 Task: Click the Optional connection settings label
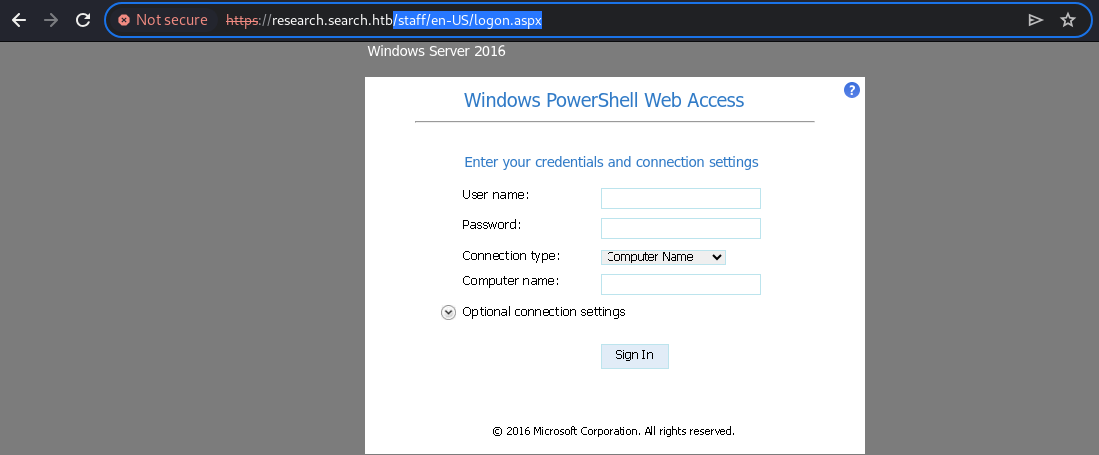click(x=544, y=312)
